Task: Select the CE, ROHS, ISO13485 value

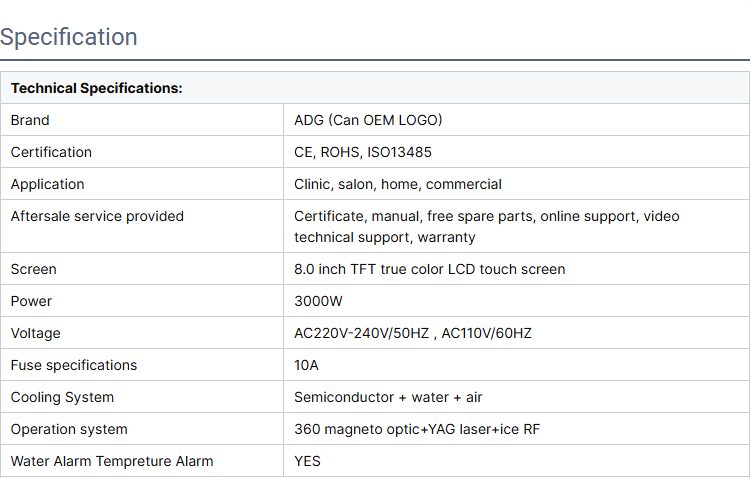Action: point(363,152)
